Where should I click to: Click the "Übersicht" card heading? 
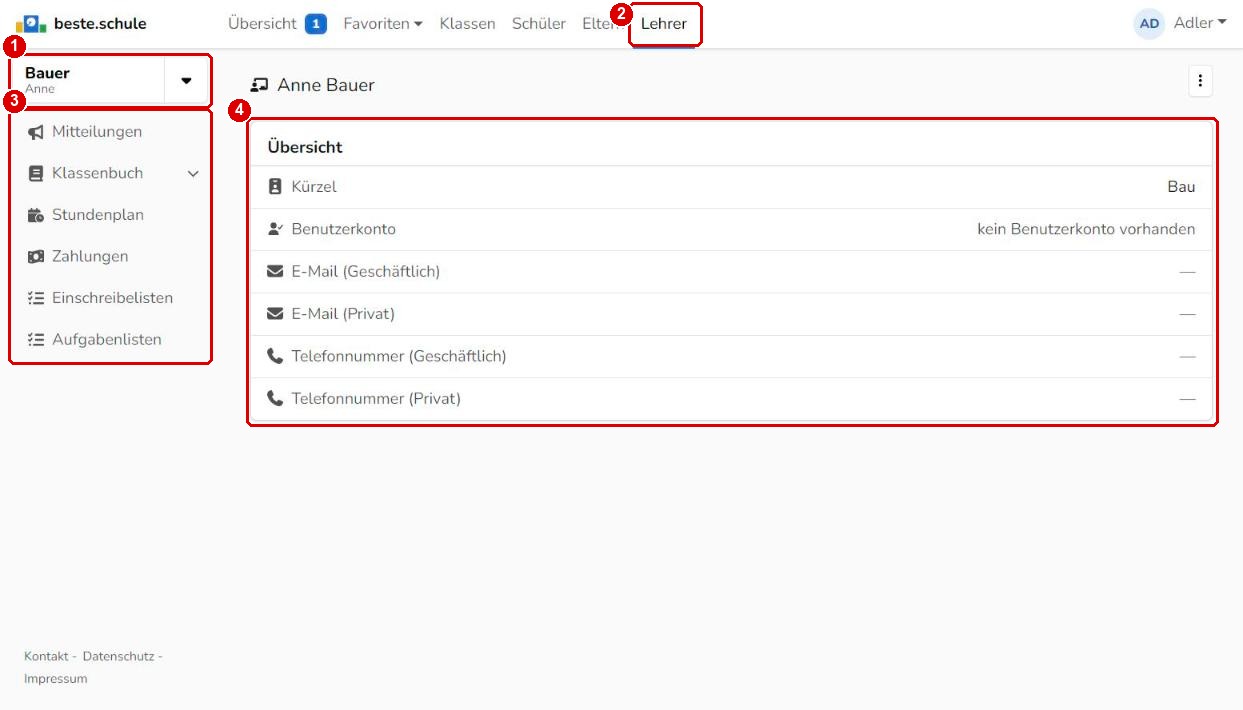tap(305, 147)
